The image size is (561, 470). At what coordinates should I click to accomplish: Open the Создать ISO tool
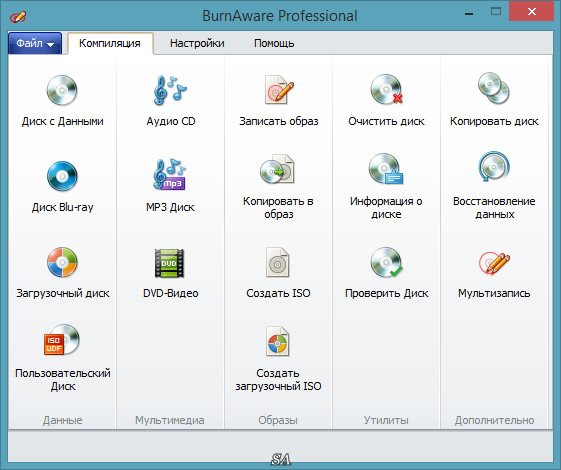tap(278, 273)
